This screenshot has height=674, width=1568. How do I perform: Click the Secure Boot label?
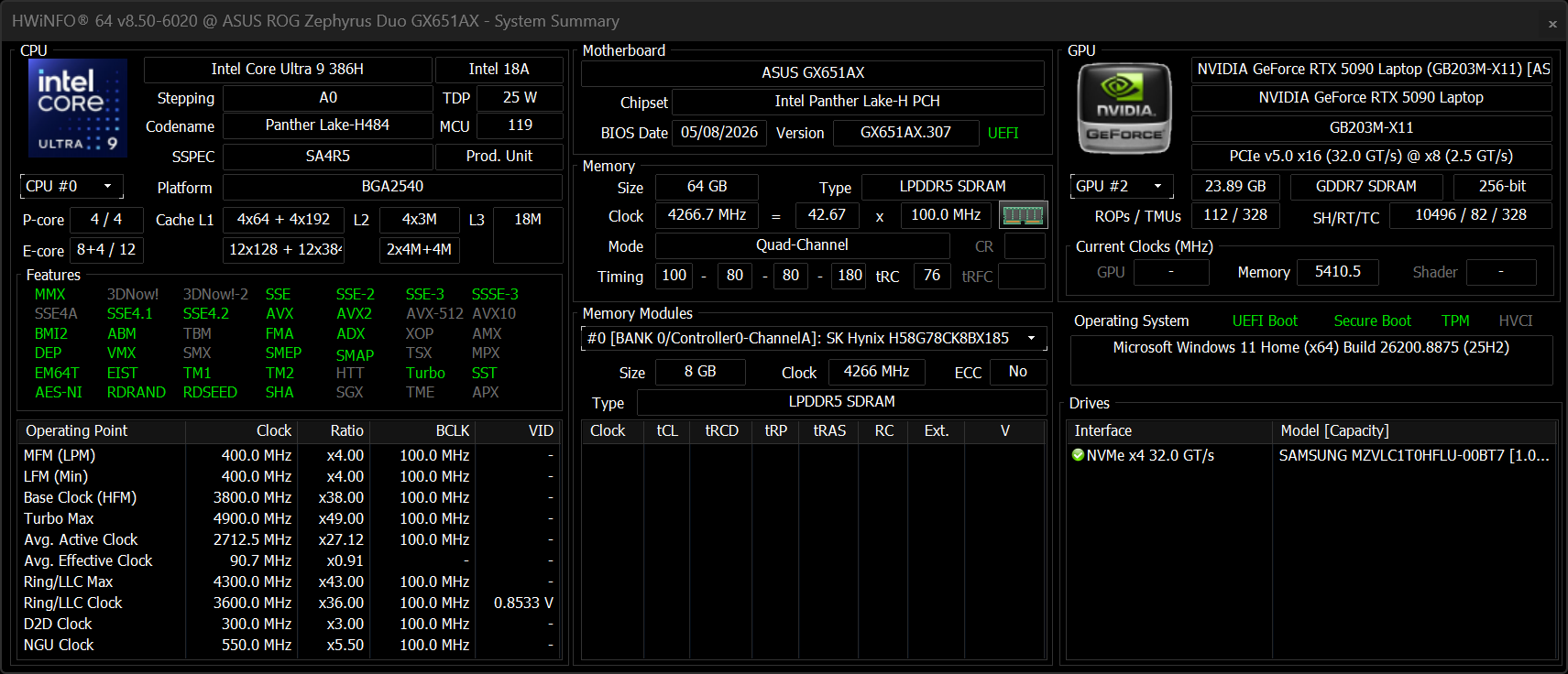(x=1373, y=321)
